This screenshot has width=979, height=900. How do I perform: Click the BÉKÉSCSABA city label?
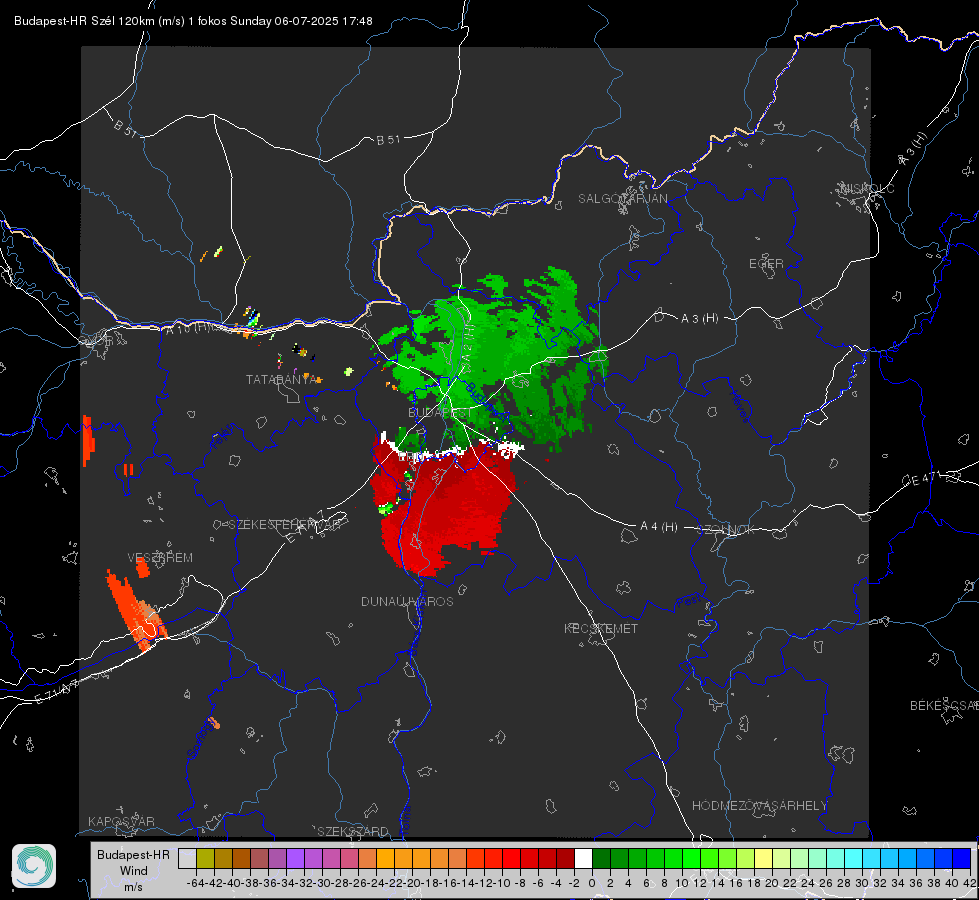[944, 706]
